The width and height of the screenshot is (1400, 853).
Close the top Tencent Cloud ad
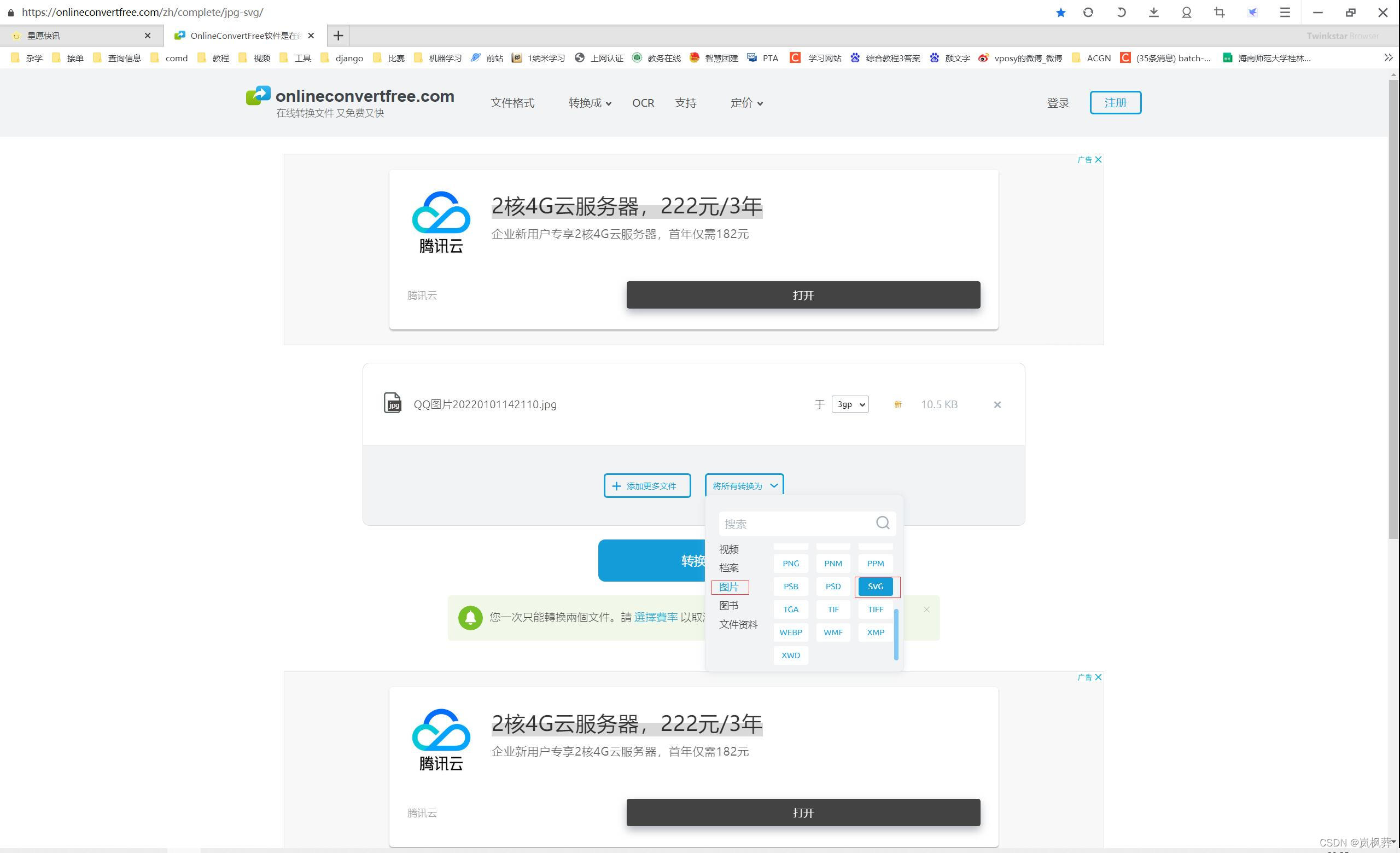1098,160
